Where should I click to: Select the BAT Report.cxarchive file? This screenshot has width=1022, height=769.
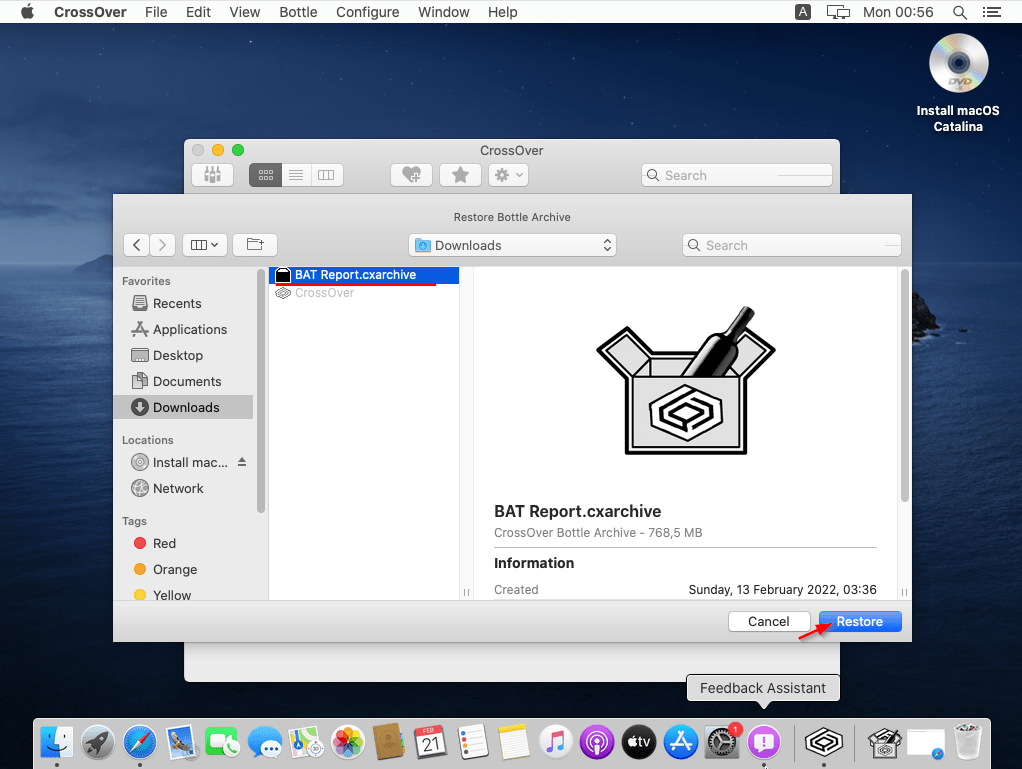click(x=364, y=275)
